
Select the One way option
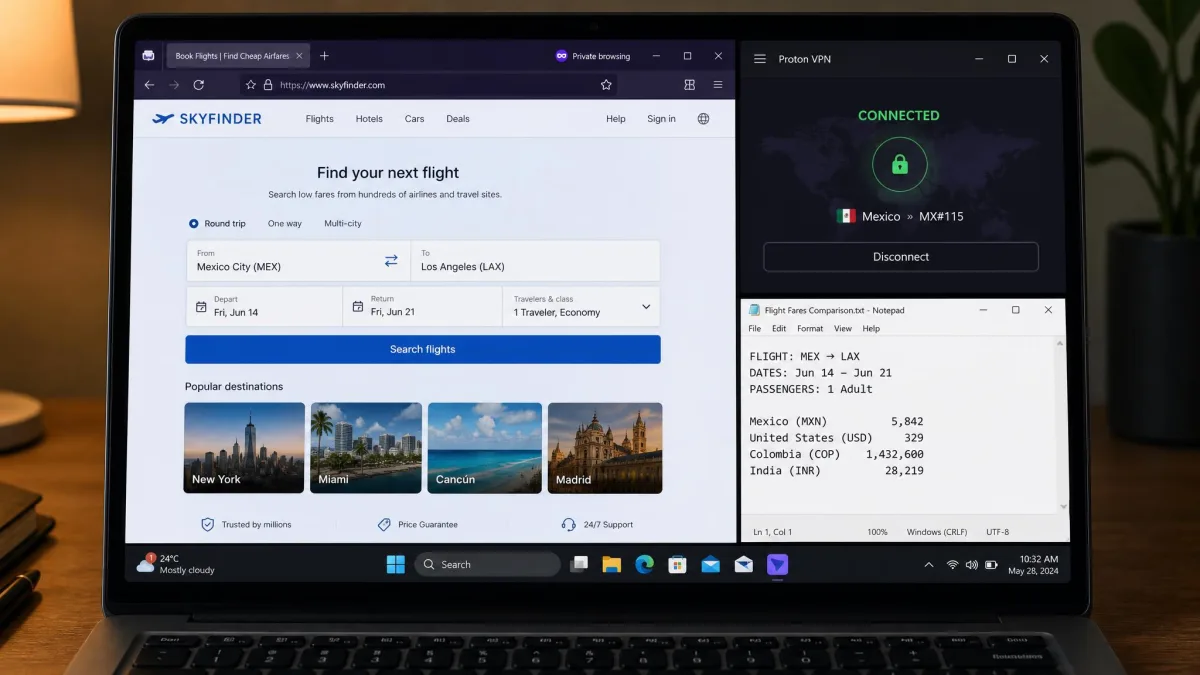pyautogui.click(x=285, y=223)
